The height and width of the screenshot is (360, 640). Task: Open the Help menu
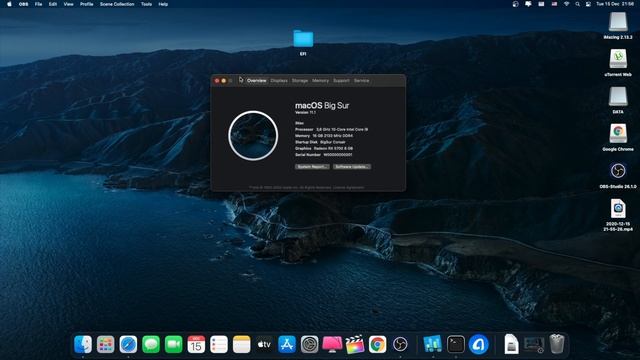(163, 4)
